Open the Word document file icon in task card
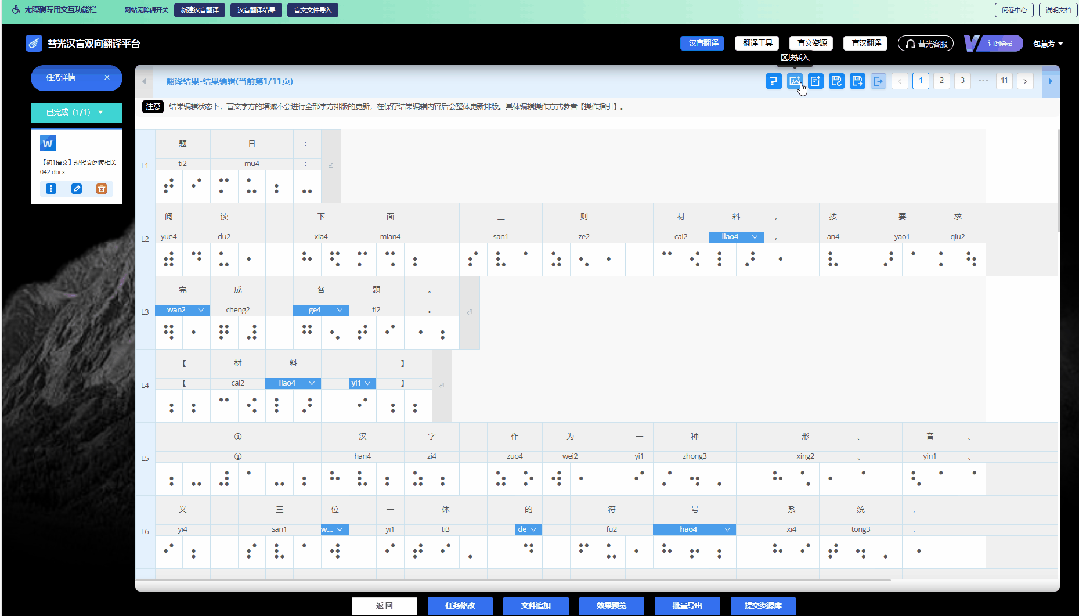This screenshot has height=616, width=1079. 47,143
